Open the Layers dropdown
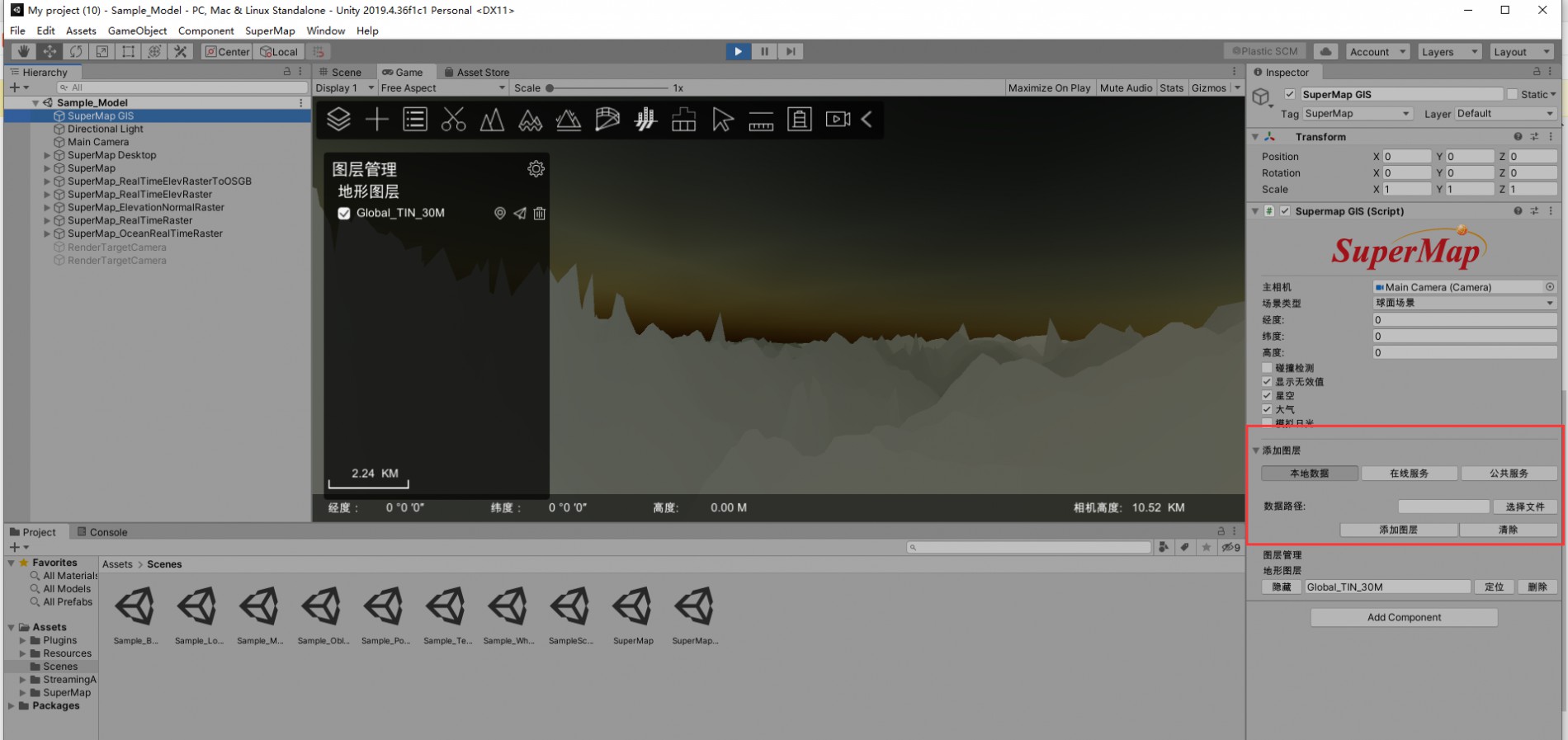The image size is (1568, 740). (1449, 51)
